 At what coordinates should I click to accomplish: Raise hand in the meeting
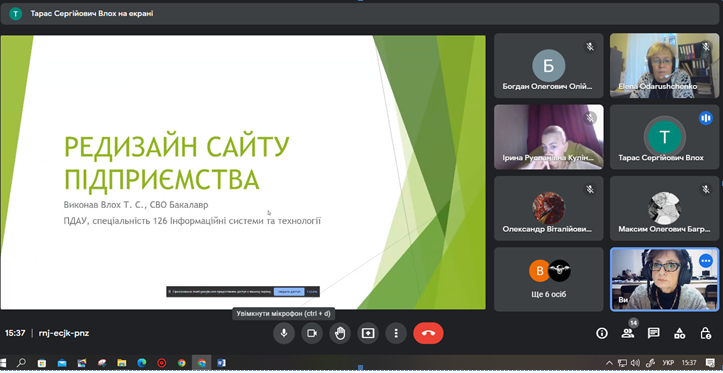point(340,333)
